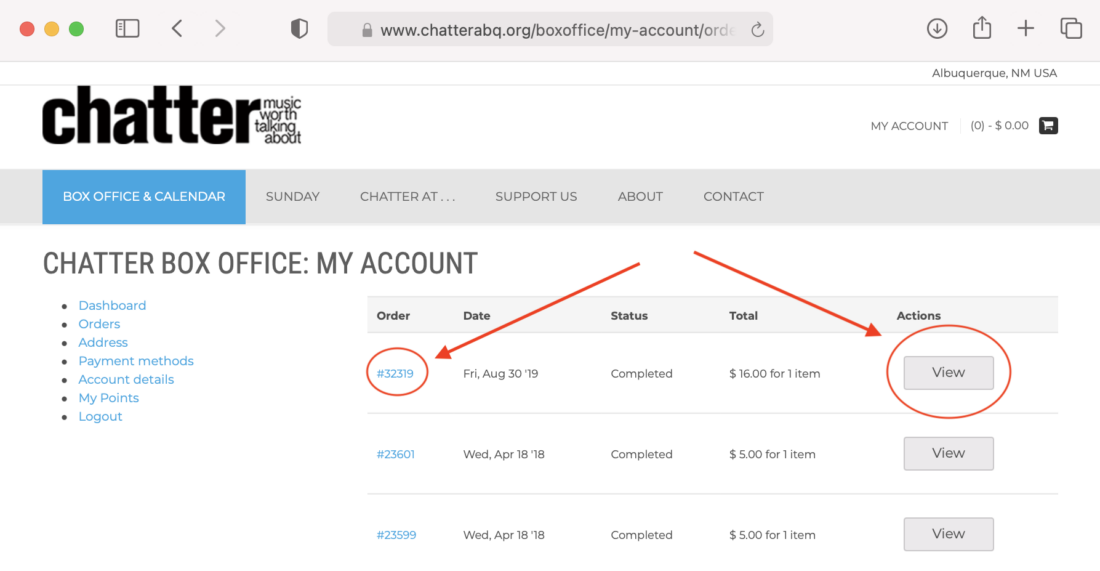
Task: Click the address bar URL field
Action: point(550,29)
